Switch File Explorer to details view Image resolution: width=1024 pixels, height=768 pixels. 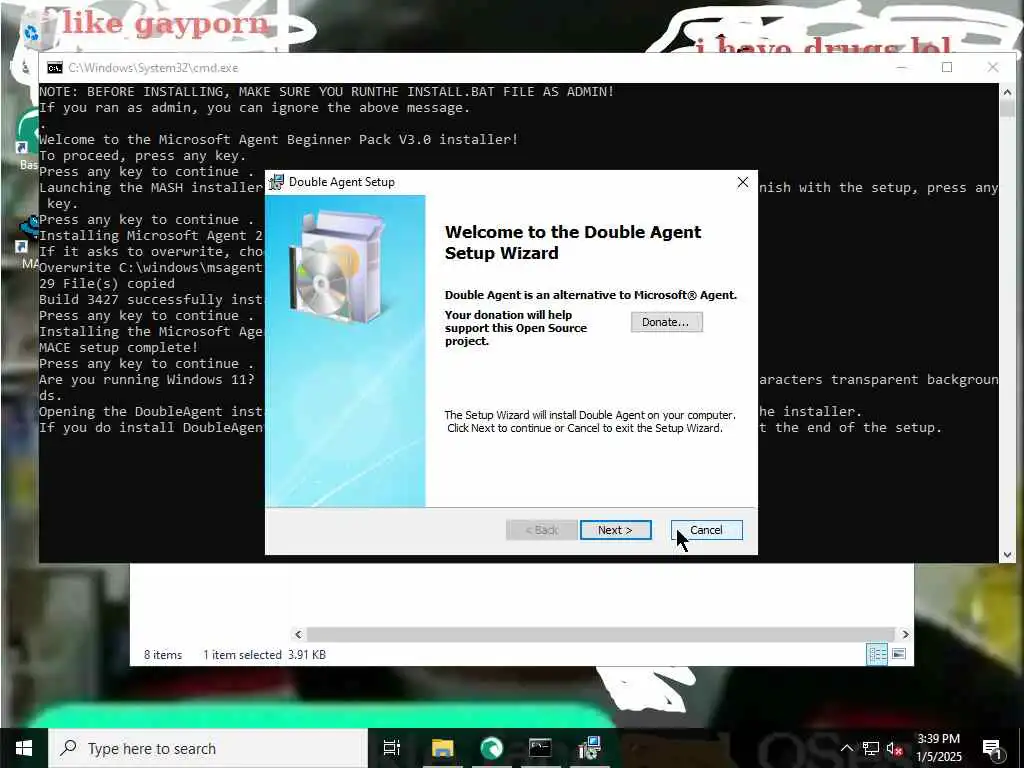[877, 654]
